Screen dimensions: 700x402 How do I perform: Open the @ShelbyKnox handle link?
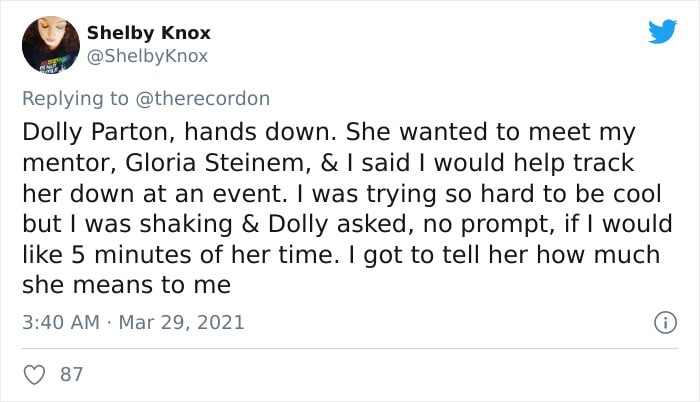tap(147, 56)
